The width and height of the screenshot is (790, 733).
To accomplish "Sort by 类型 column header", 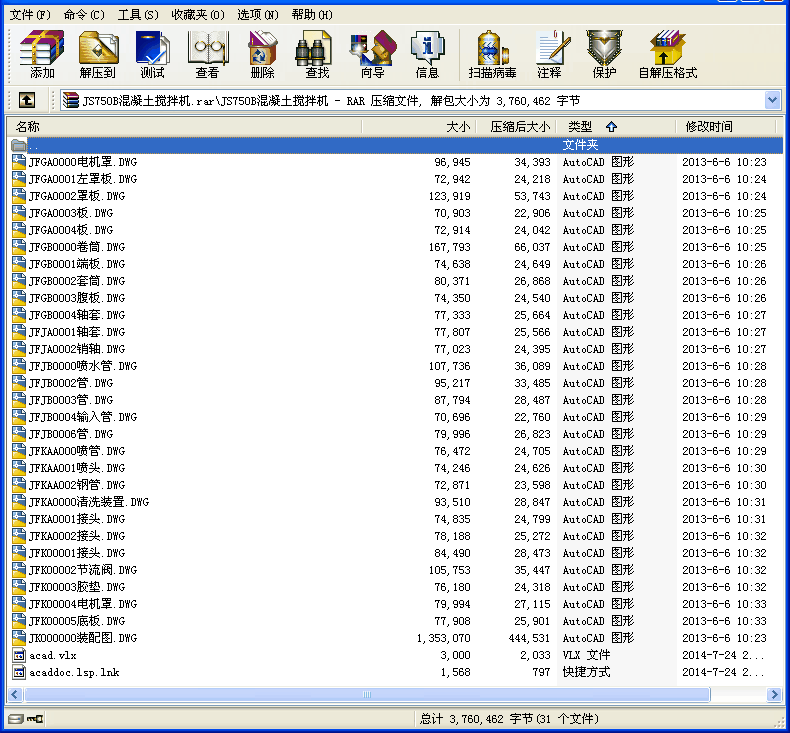I will coord(580,127).
